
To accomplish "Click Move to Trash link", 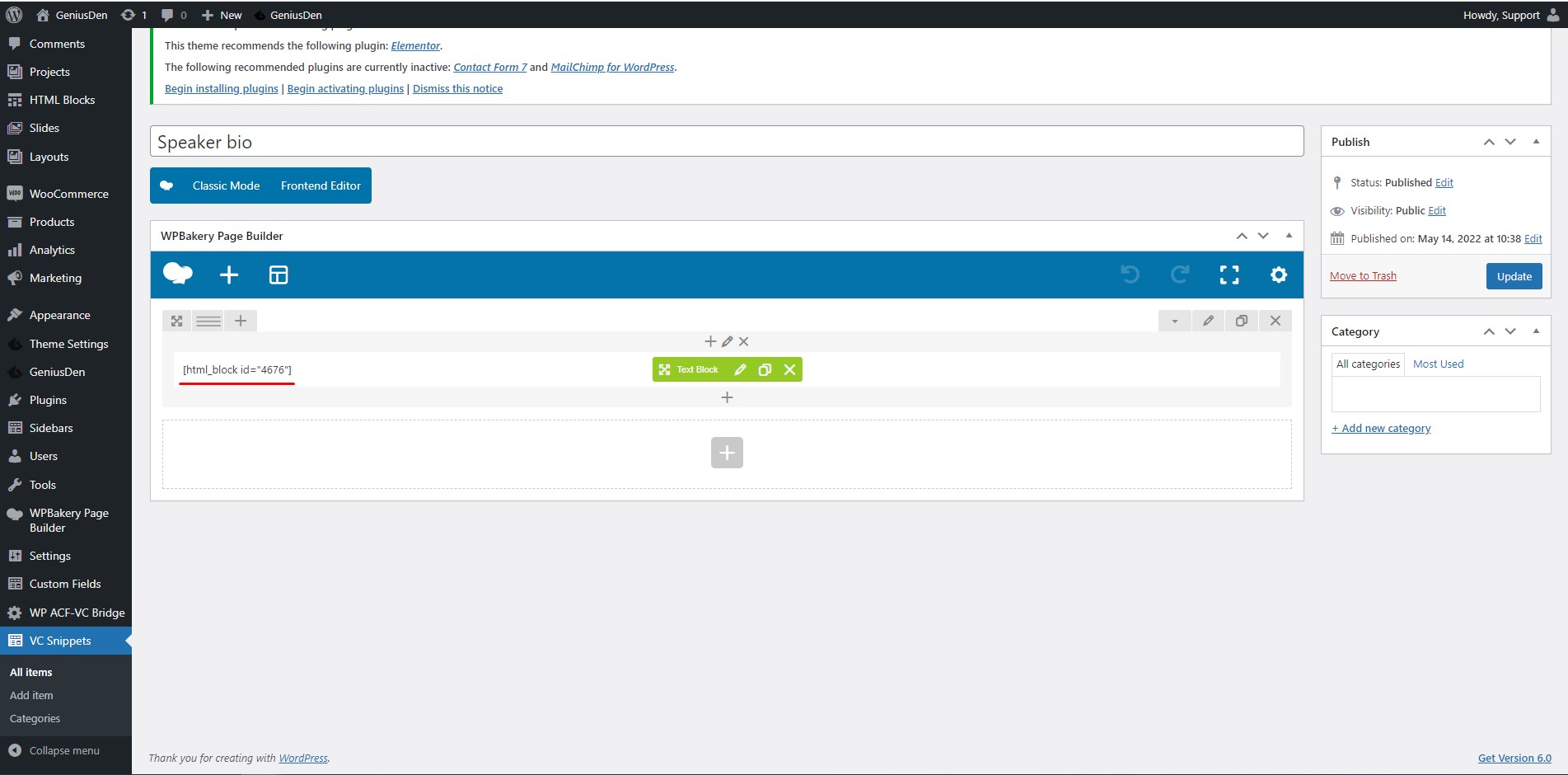I will coord(1363,276).
